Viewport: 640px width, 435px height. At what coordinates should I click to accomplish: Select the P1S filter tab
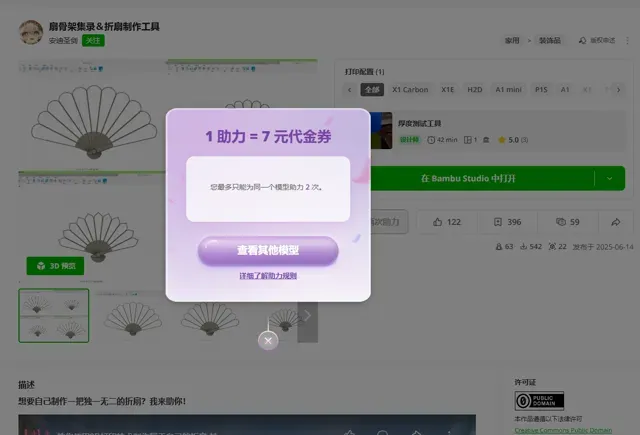[541, 89]
